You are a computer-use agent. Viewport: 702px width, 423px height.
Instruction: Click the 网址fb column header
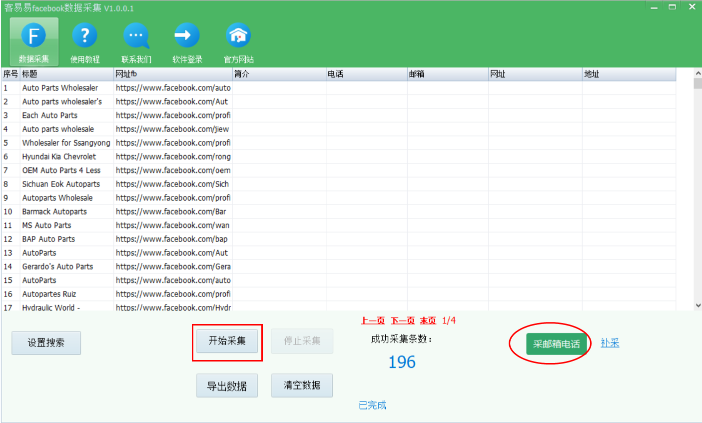pos(173,74)
